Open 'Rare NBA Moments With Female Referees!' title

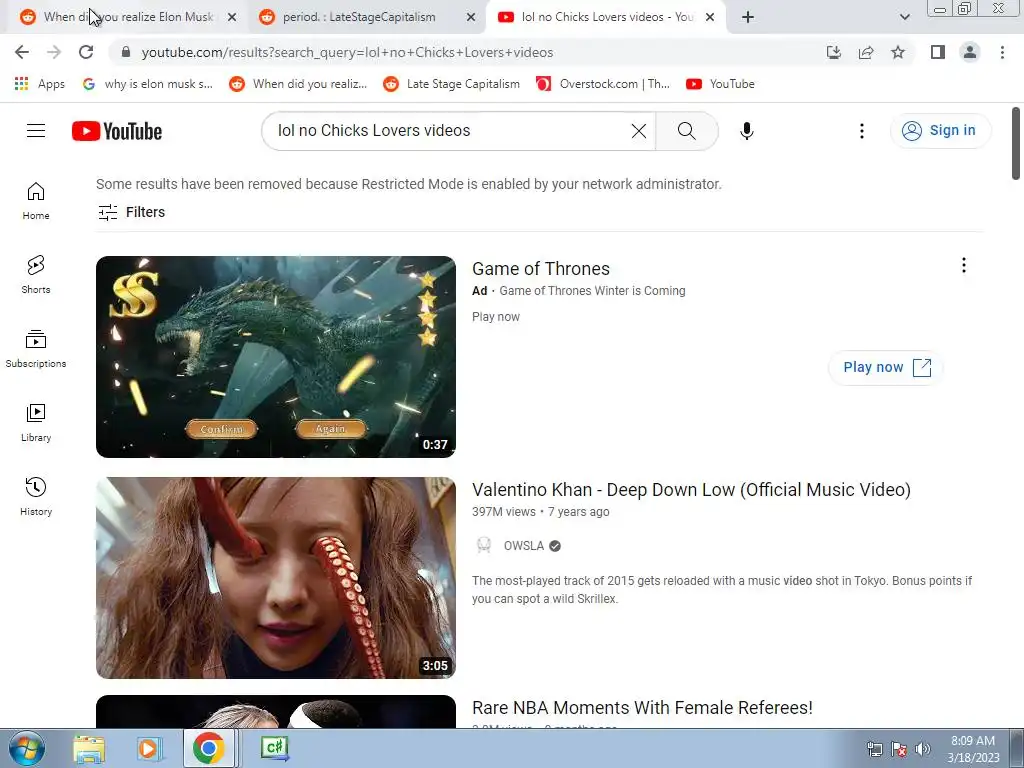[x=642, y=708]
